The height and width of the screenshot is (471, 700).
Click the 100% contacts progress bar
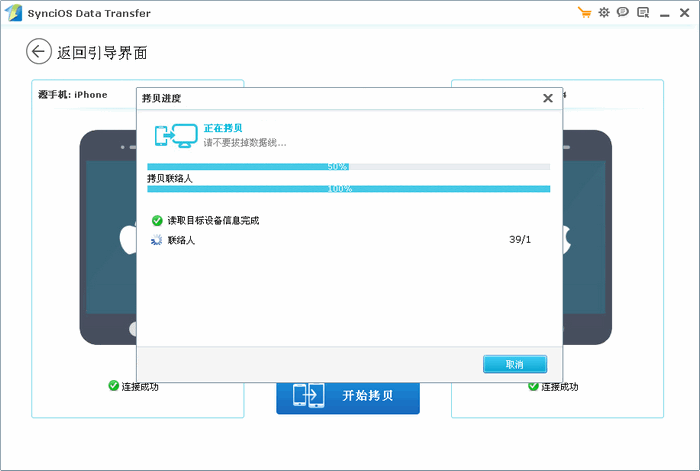click(x=349, y=189)
